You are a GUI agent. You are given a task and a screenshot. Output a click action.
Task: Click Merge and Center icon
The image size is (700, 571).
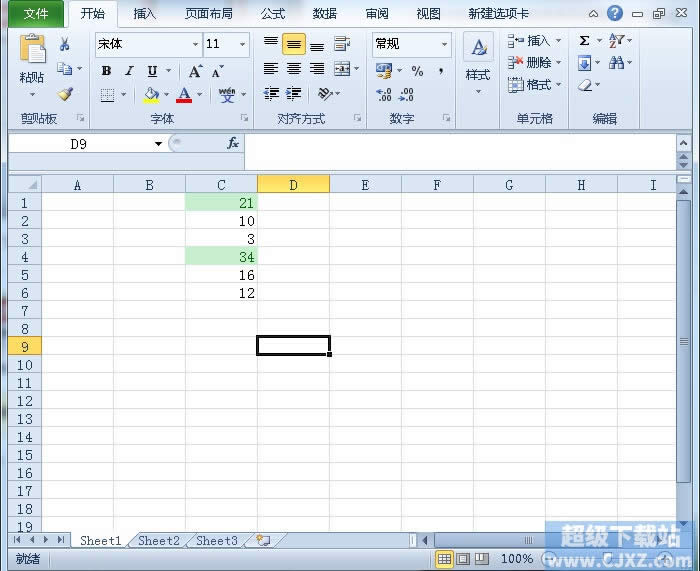click(342, 69)
